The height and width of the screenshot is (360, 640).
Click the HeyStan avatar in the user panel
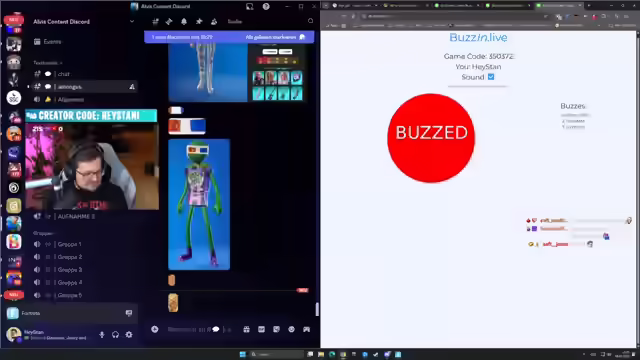[13, 334]
